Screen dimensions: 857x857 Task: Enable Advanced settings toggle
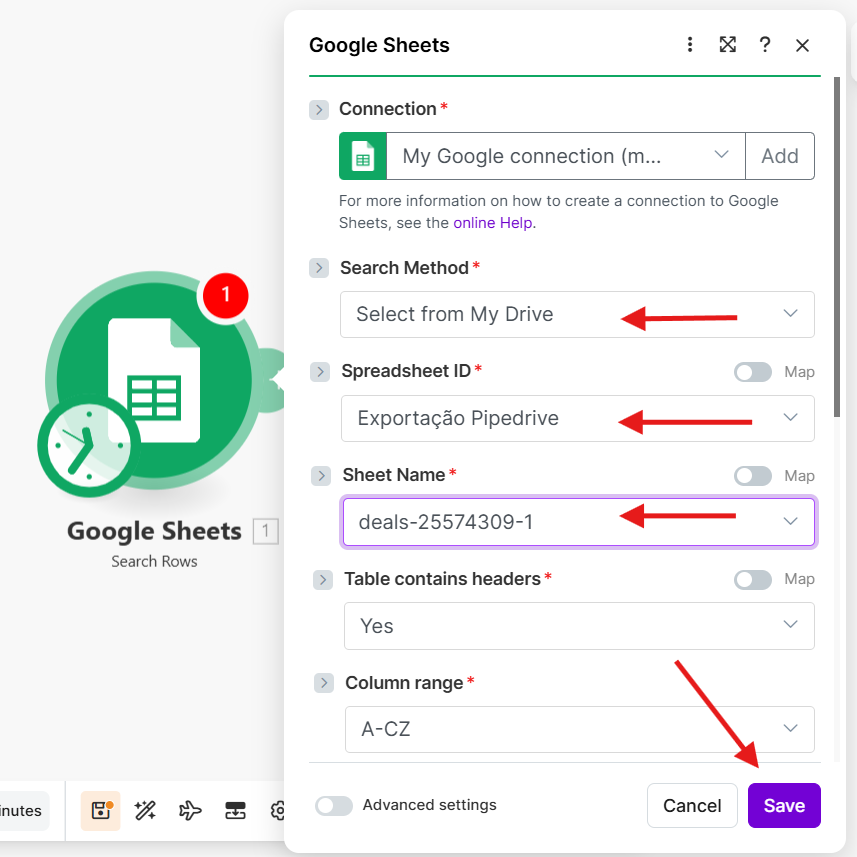(334, 805)
